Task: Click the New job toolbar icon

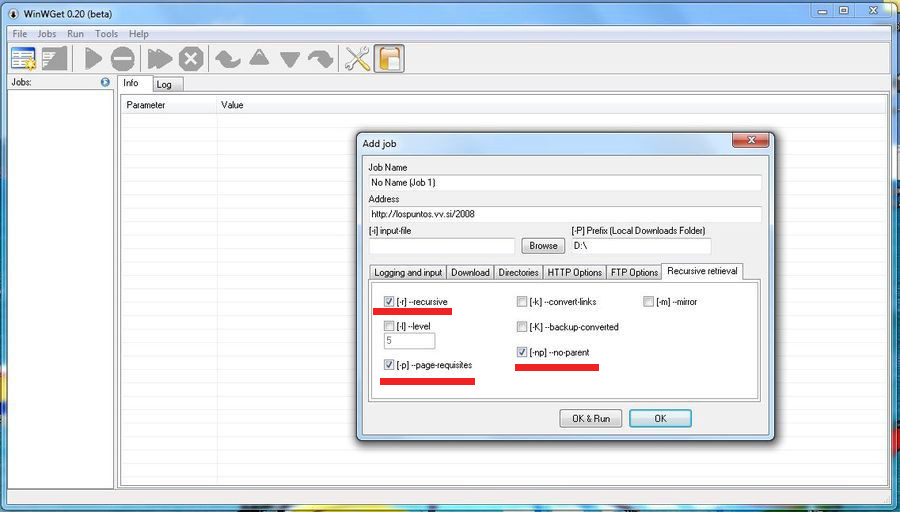Action: point(24,59)
